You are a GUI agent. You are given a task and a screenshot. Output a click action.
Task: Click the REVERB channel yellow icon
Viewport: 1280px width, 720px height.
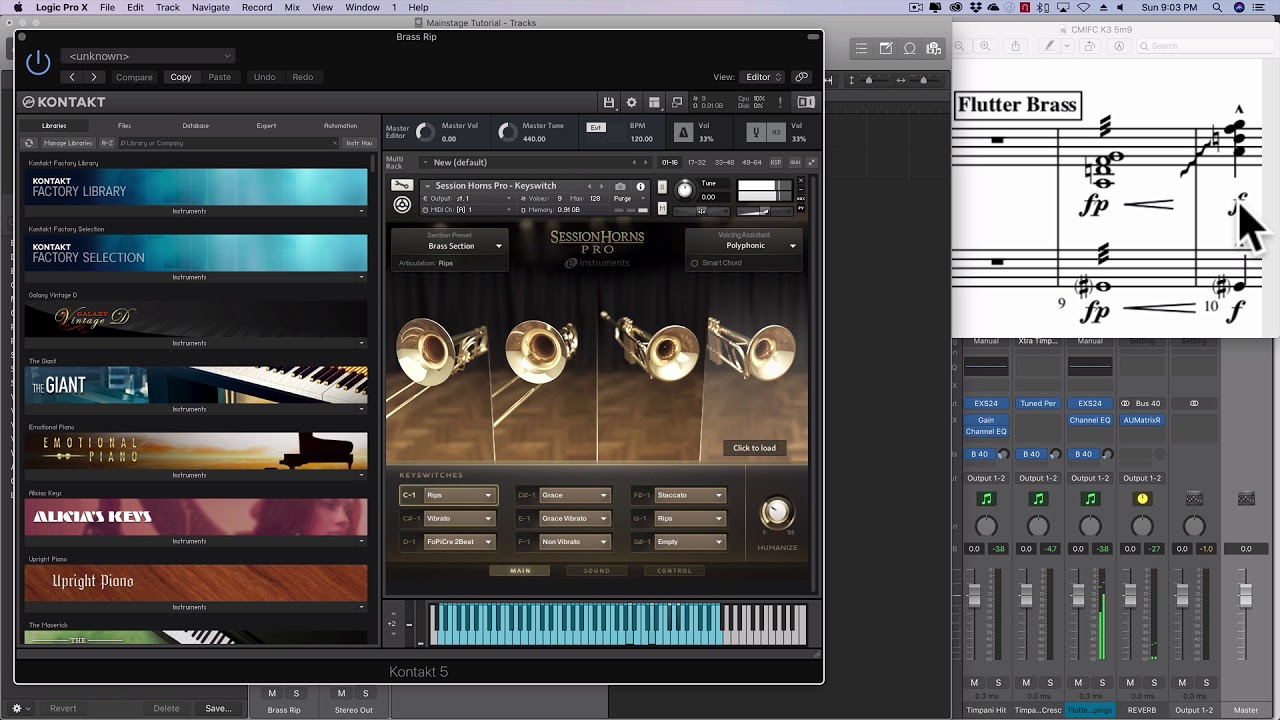pyautogui.click(x=1142, y=499)
